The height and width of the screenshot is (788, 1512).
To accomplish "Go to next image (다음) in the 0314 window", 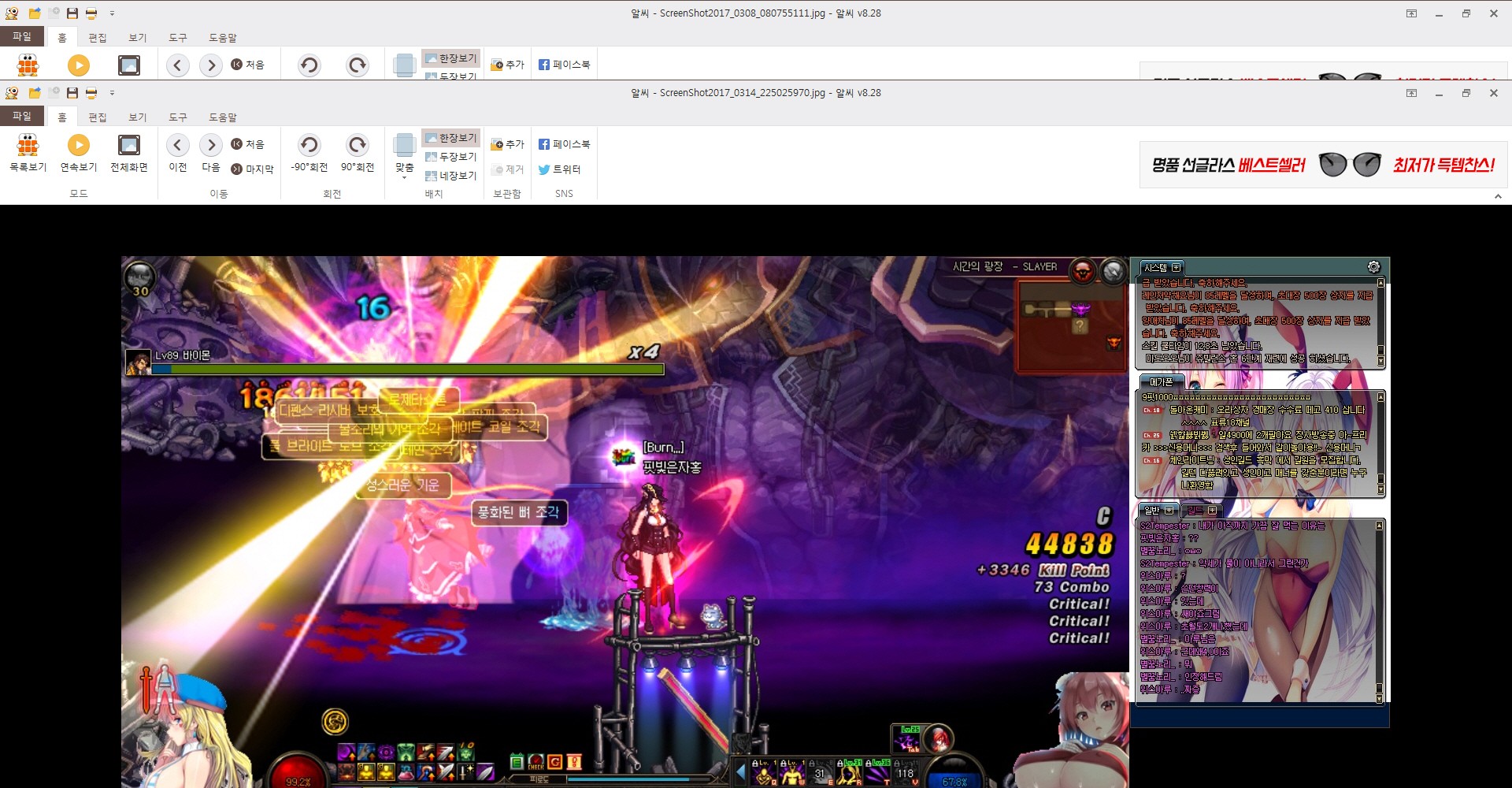I will (210, 153).
